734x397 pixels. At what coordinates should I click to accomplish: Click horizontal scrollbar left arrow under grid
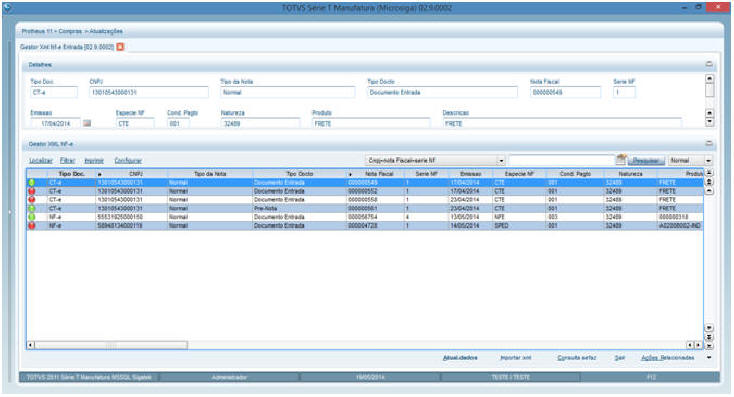[x=30, y=345]
